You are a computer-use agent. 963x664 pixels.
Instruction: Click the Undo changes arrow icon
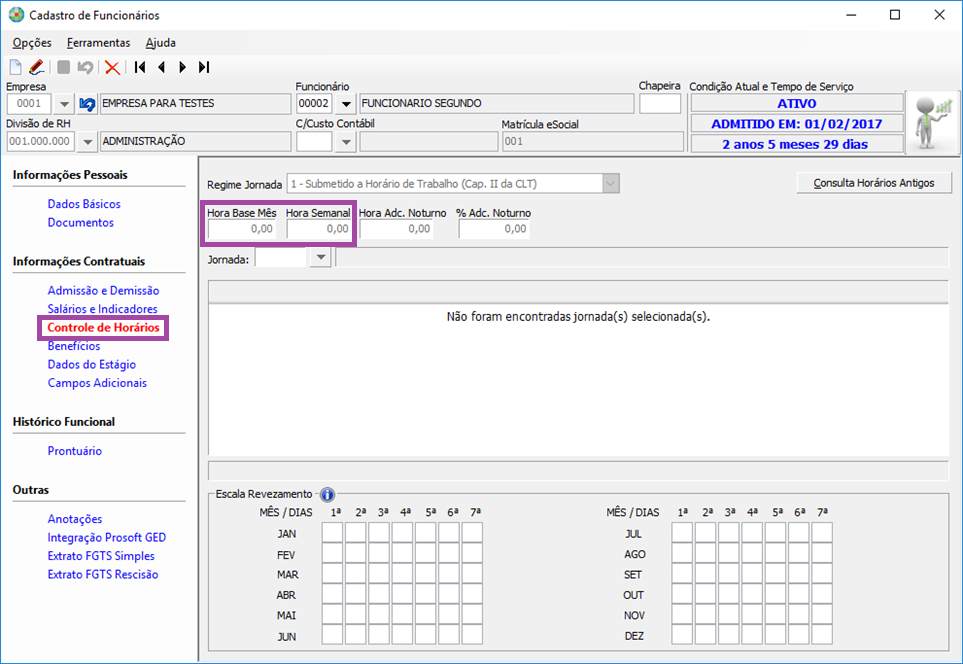pos(85,67)
